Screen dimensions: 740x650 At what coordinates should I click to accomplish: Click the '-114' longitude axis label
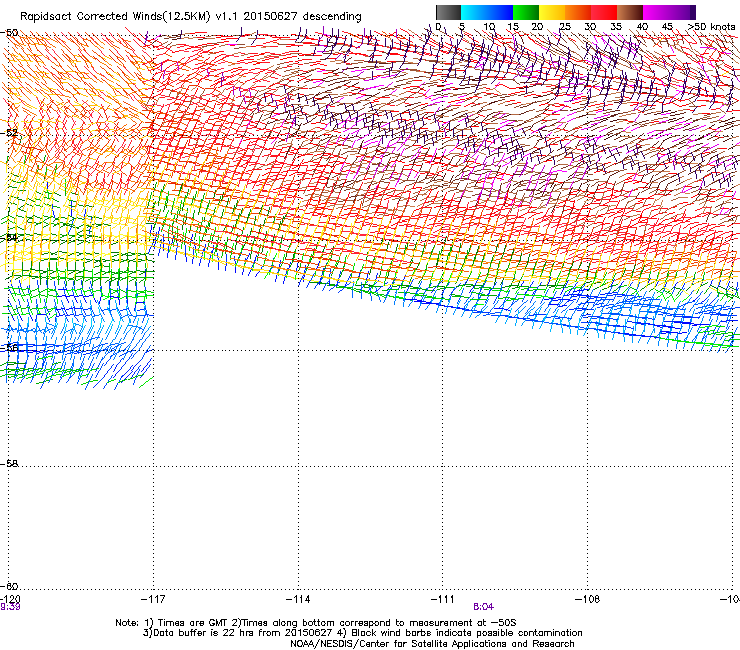(x=298, y=599)
